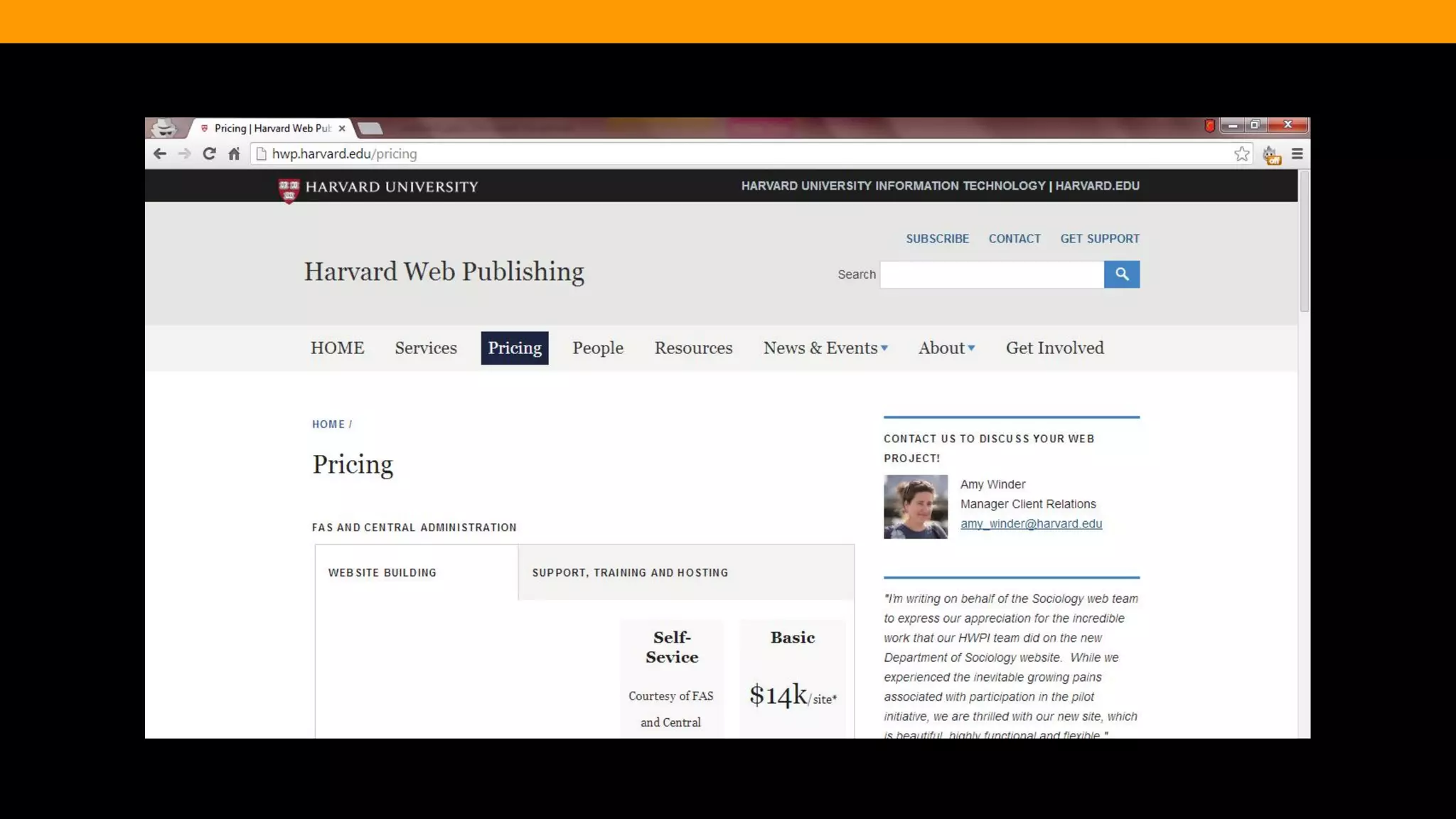Minimize the browser window
This screenshot has height=819, width=1456.
pyautogui.click(x=1233, y=126)
